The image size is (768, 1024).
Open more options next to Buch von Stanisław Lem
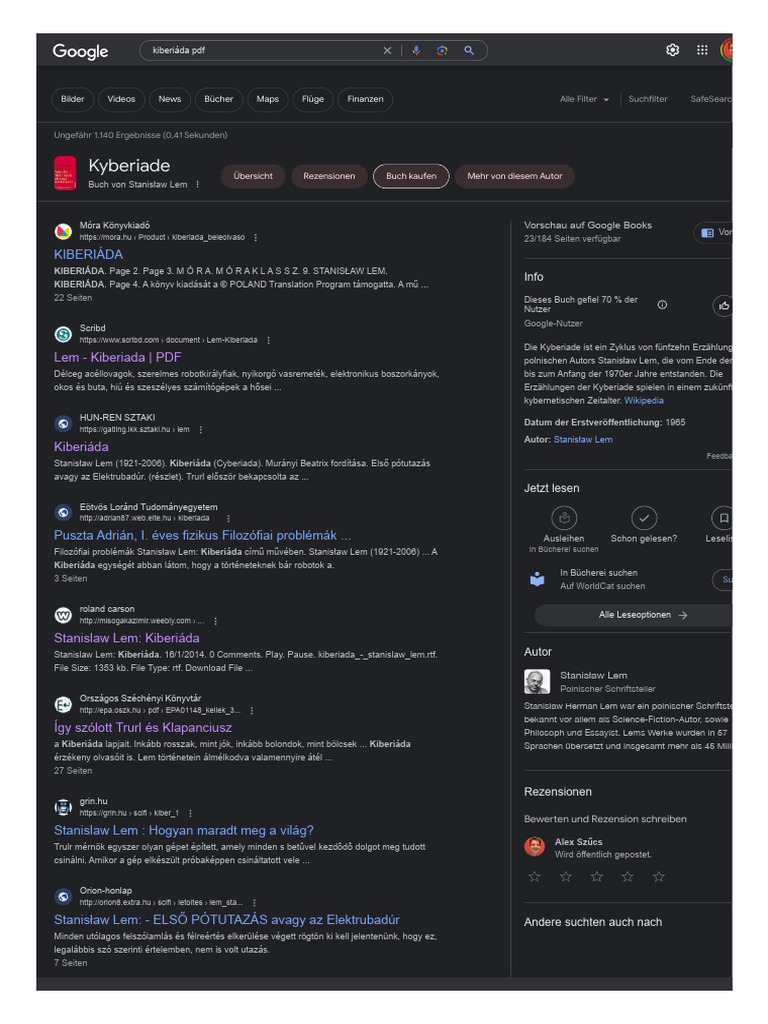[x=197, y=185]
